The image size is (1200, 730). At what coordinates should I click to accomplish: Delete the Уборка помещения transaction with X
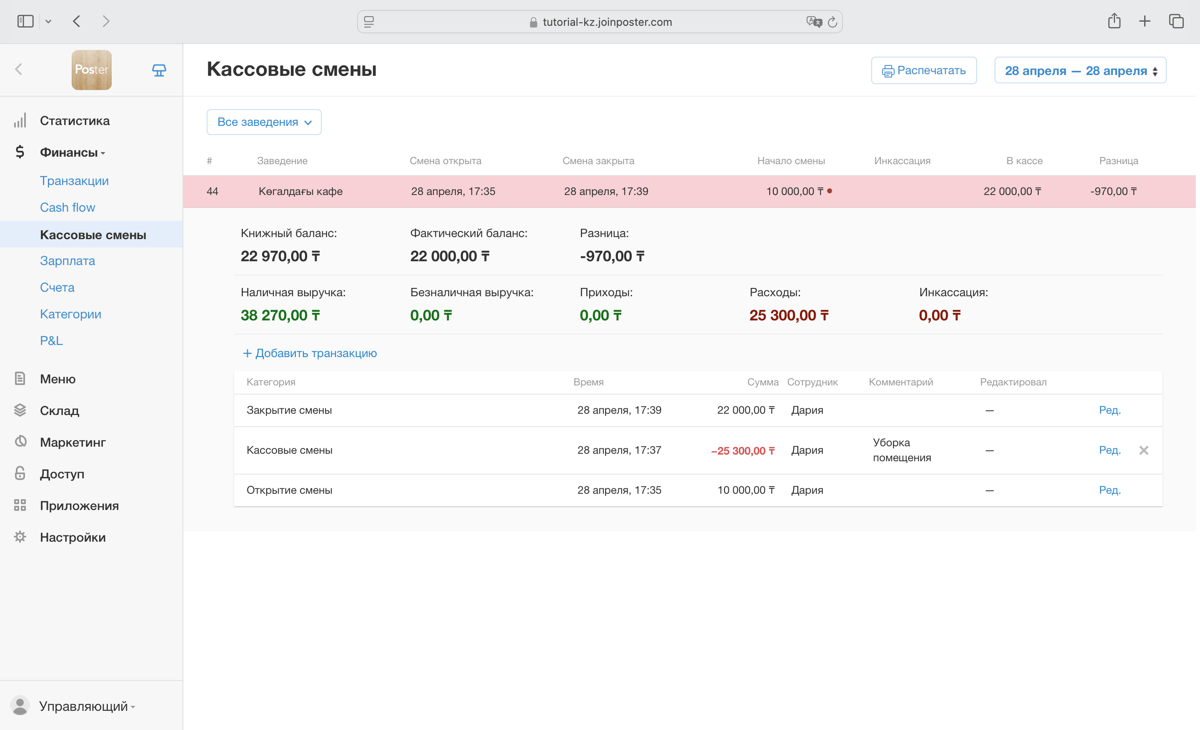point(1144,450)
